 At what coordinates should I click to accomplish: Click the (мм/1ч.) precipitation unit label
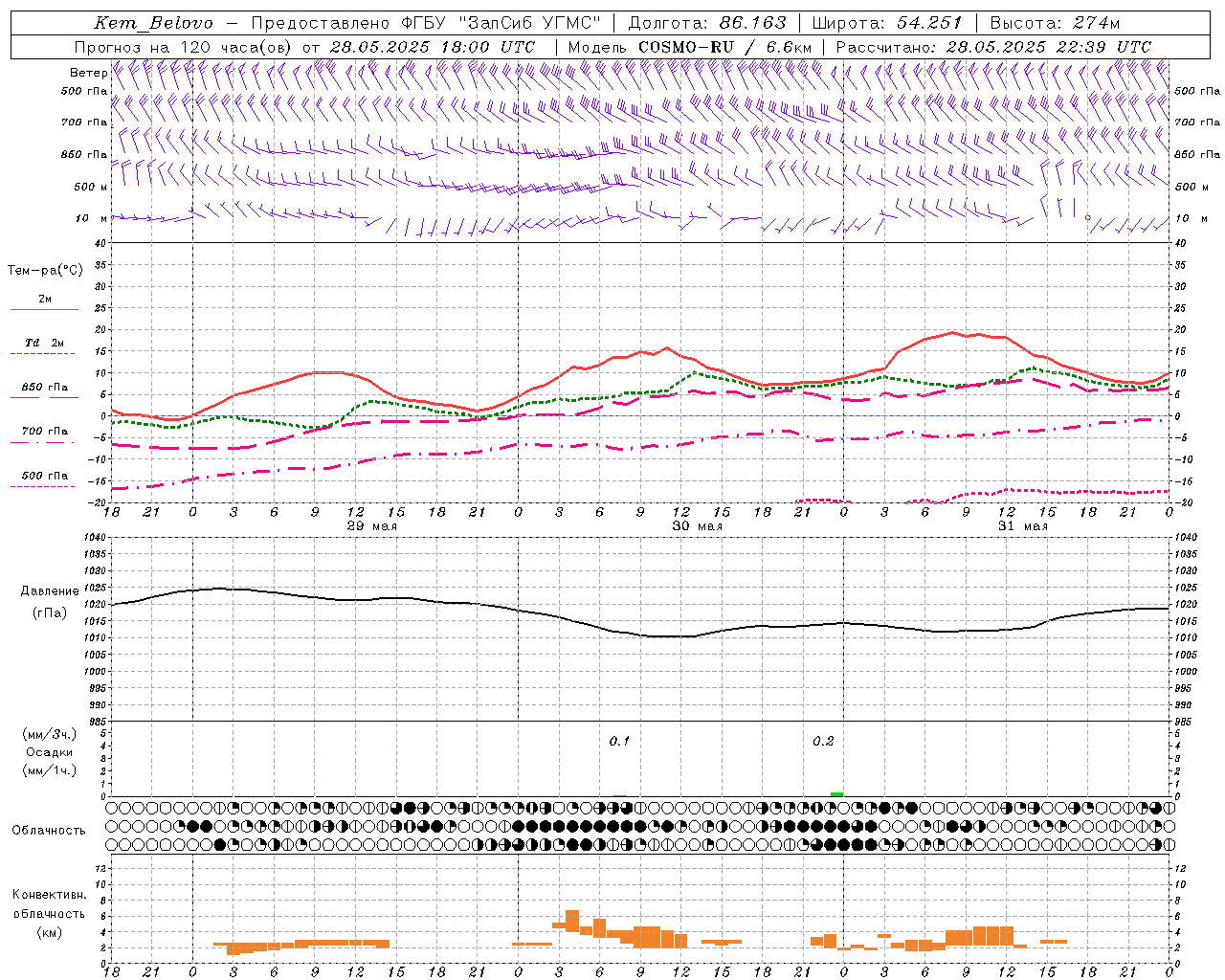coord(49,770)
